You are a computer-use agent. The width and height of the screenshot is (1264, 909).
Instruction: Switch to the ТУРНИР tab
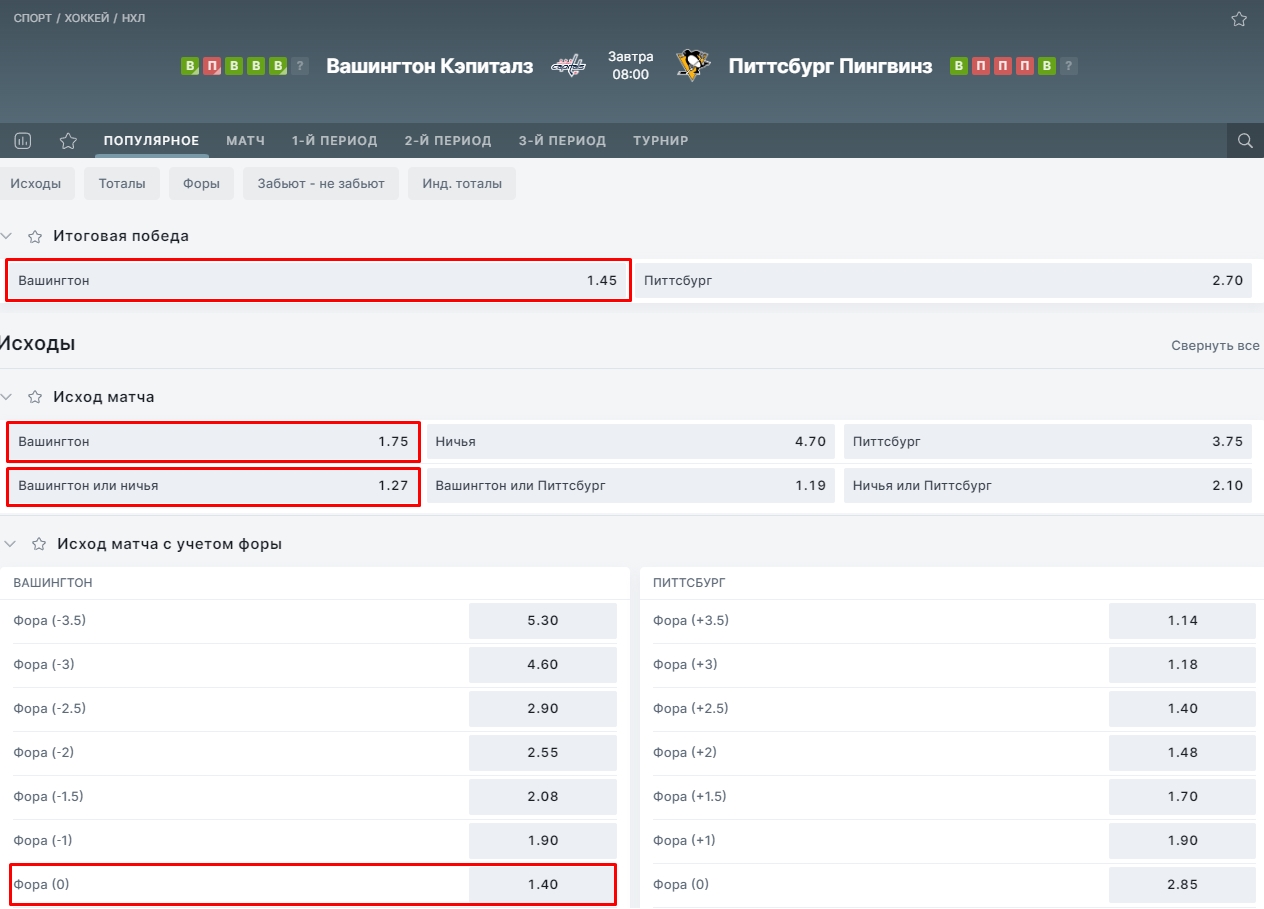point(660,141)
